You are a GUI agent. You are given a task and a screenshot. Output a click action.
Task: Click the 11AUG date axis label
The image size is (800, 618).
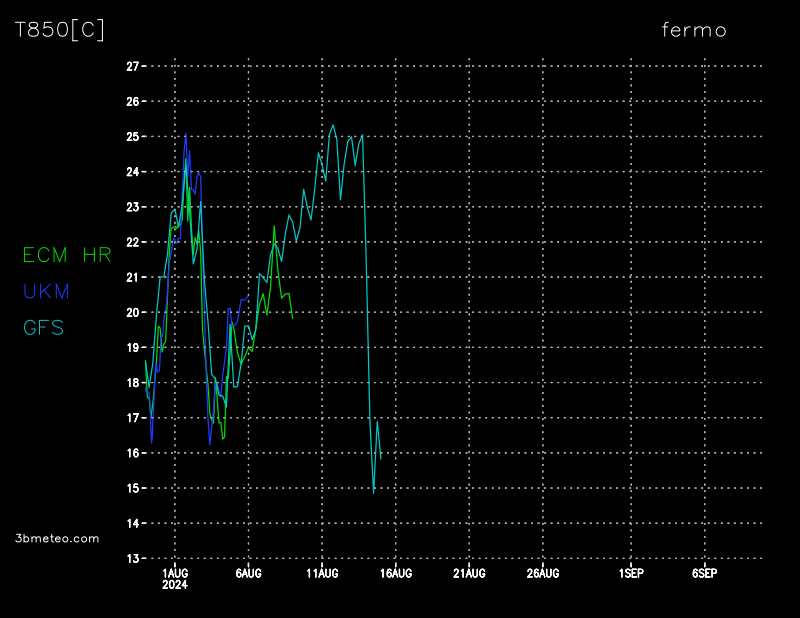pos(321,573)
